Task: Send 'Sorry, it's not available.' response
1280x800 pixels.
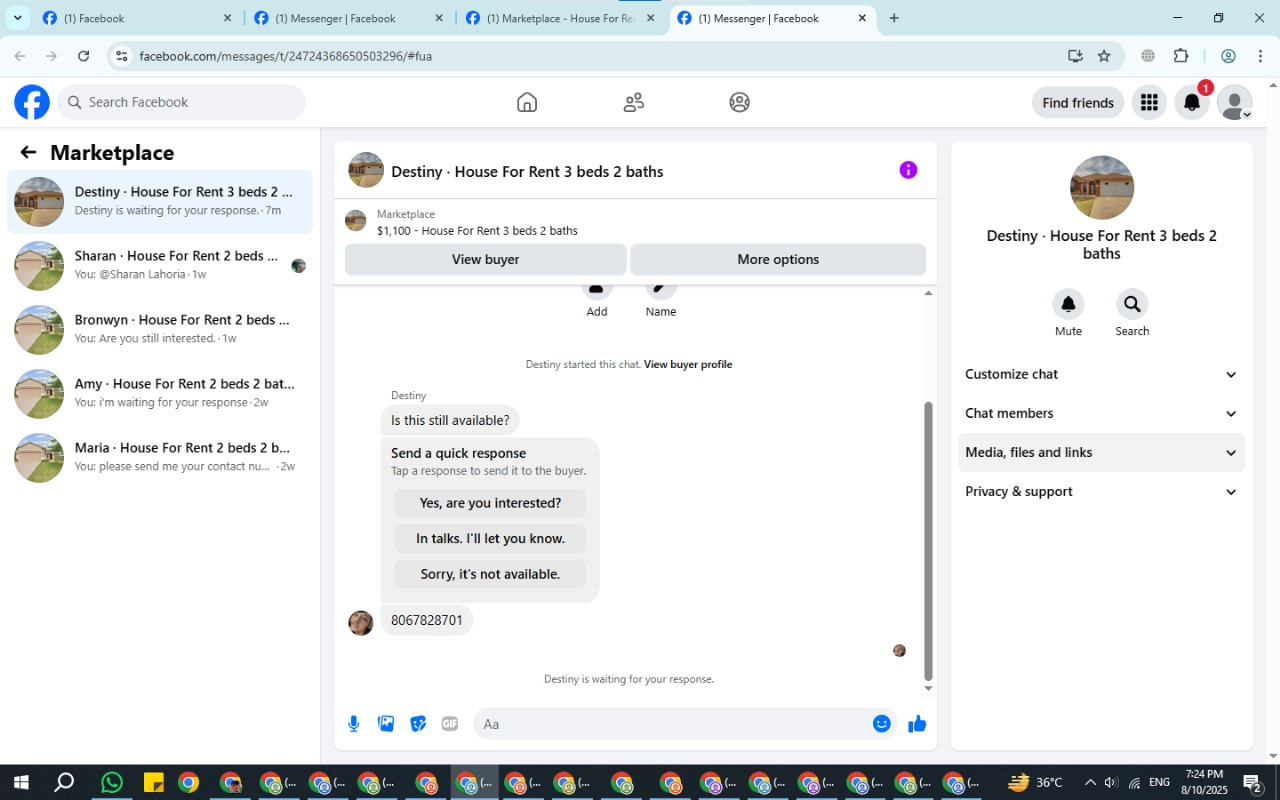Action: (x=490, y=574)
